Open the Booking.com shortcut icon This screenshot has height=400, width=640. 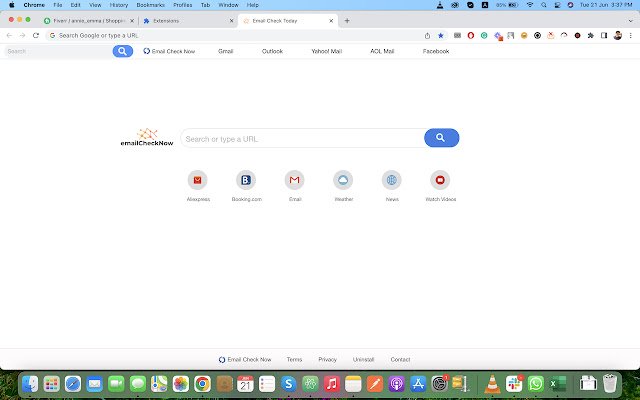pos(246,180)
